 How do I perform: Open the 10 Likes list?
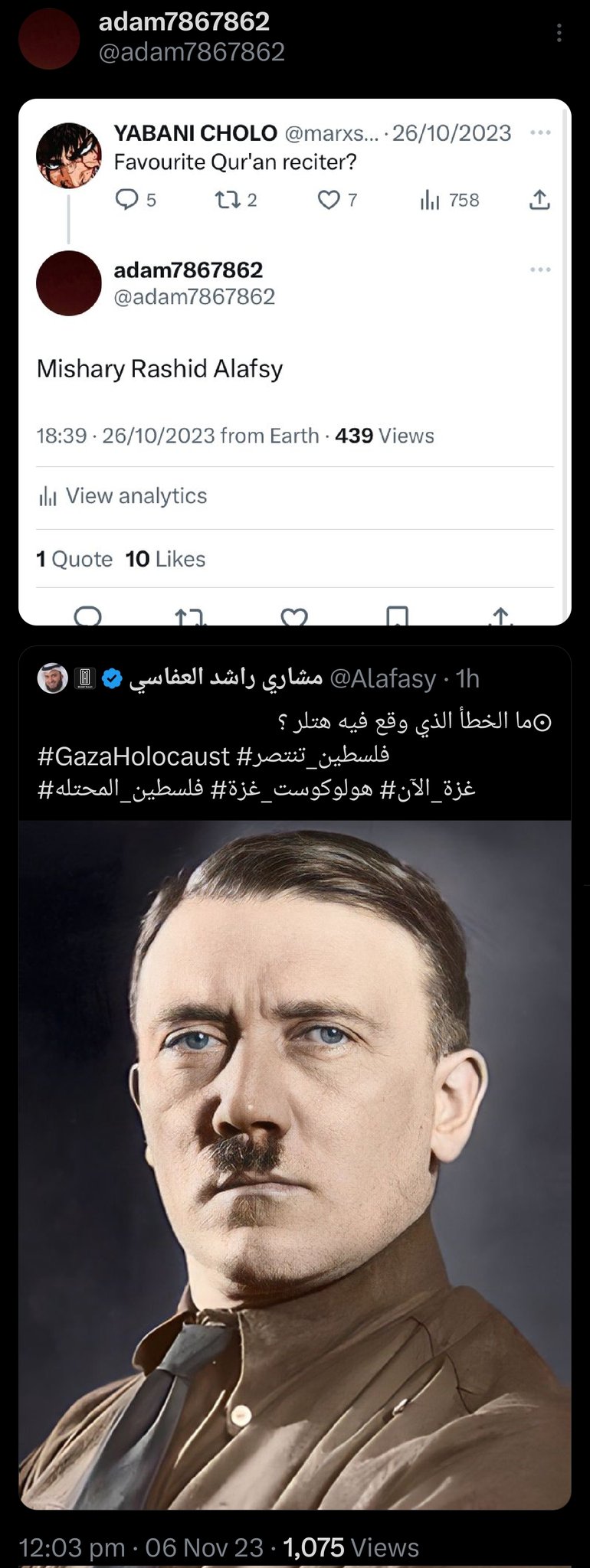pos(166,559)
